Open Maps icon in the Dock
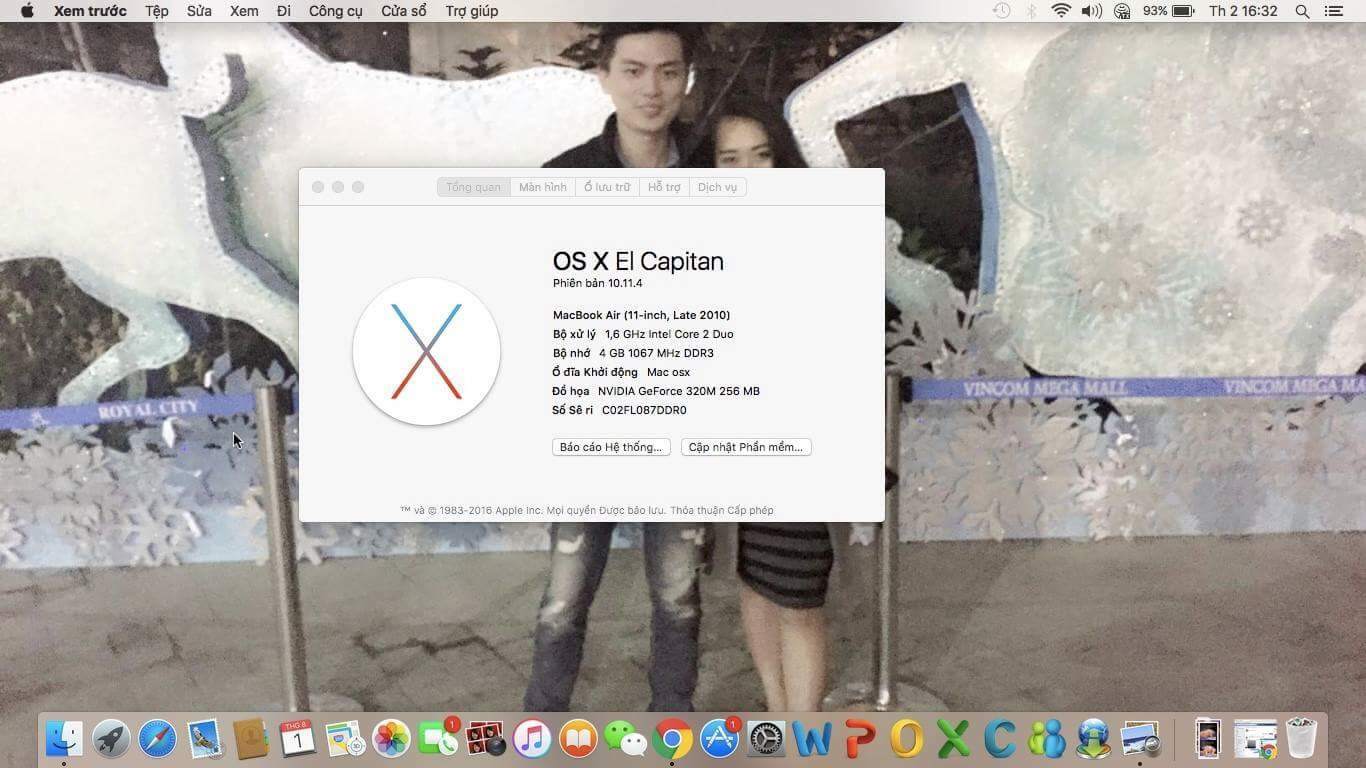Viewport: 1366px width, 768px height. coord(345,739)
